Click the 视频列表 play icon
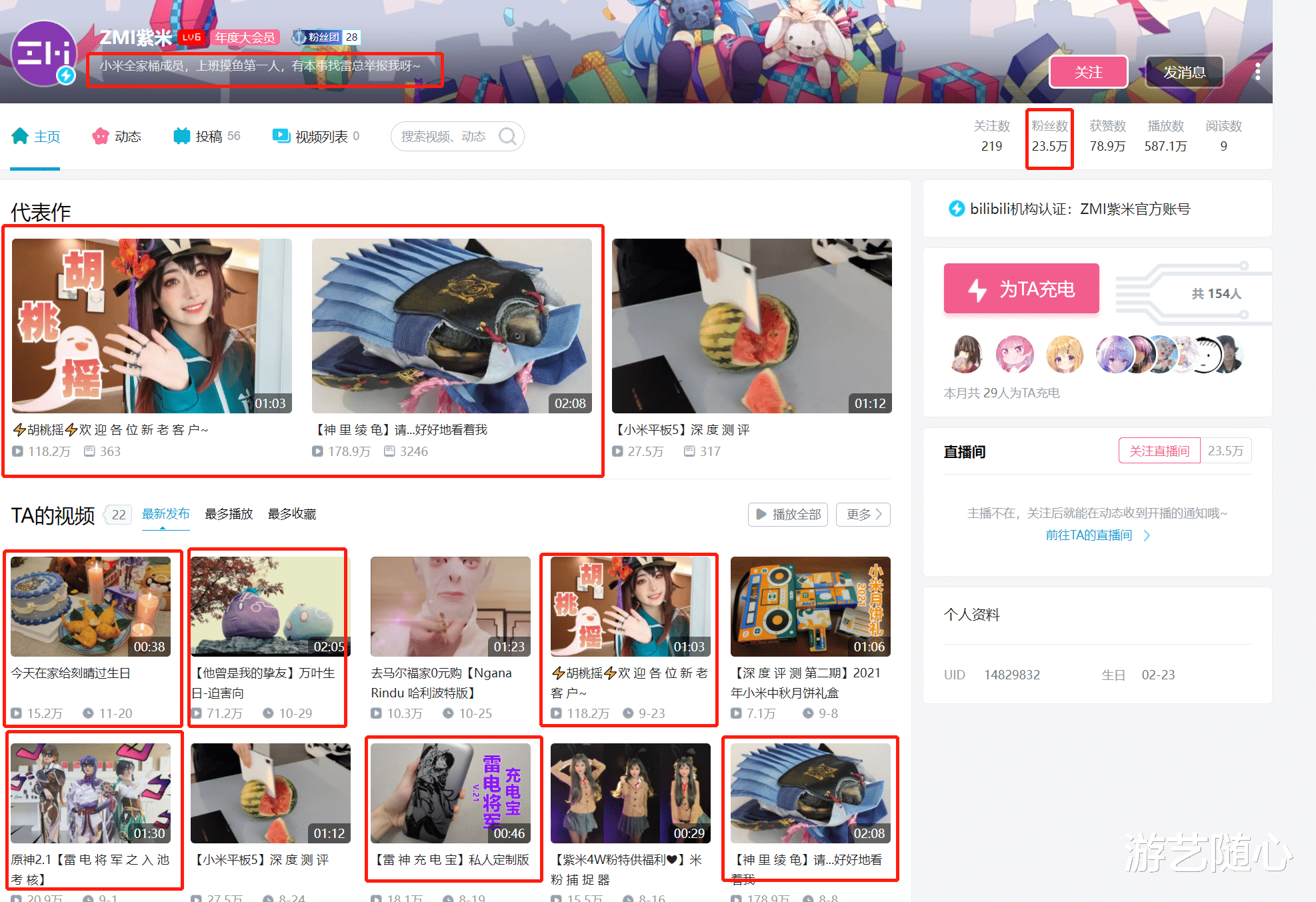 pos(281,136)
